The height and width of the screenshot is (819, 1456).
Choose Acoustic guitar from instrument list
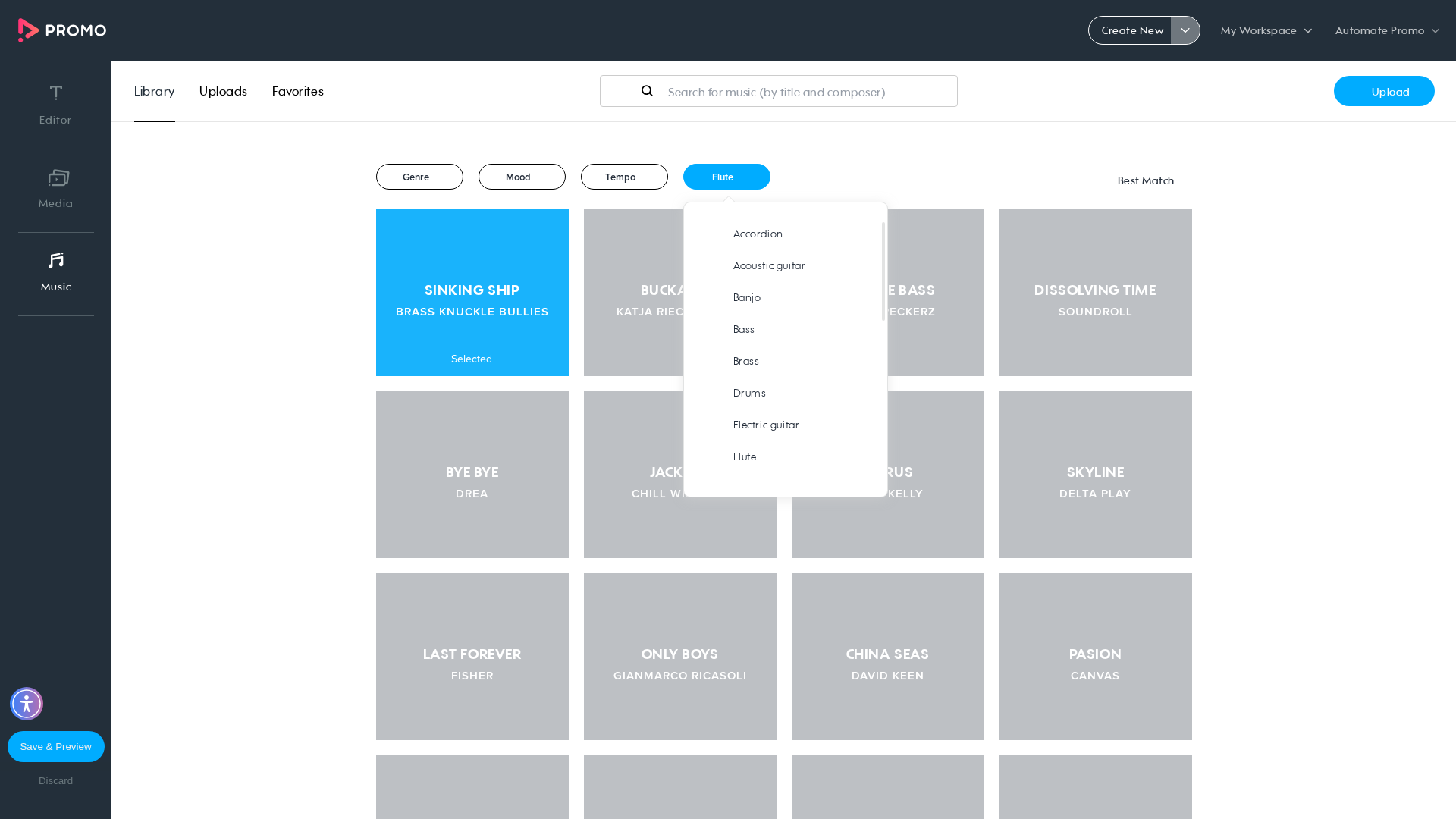(769, 265)
